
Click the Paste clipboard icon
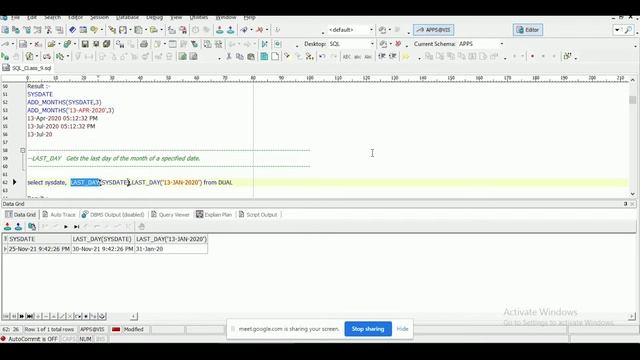251,56
